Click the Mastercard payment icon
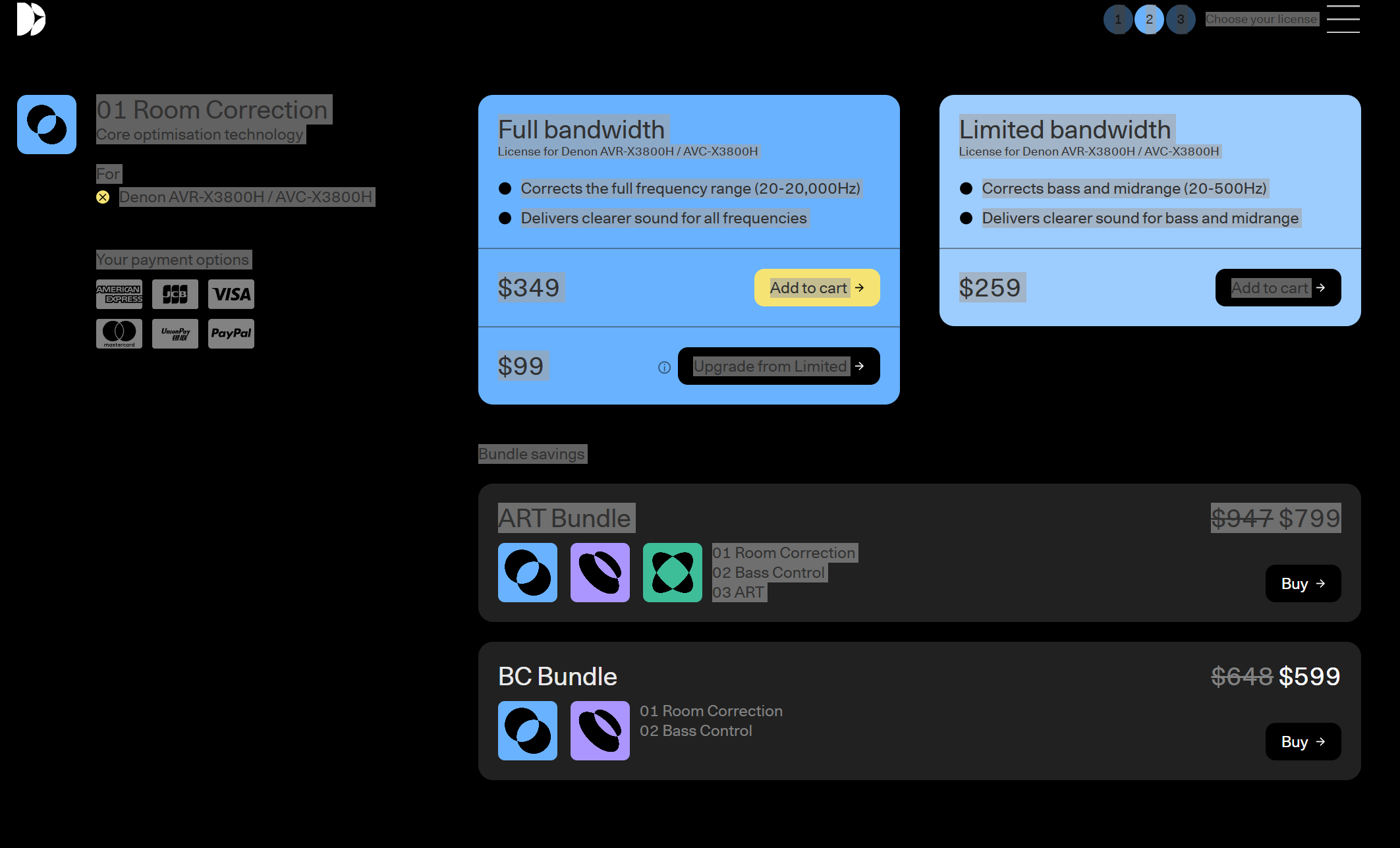The image size is (1400, 848). point(119,333)
